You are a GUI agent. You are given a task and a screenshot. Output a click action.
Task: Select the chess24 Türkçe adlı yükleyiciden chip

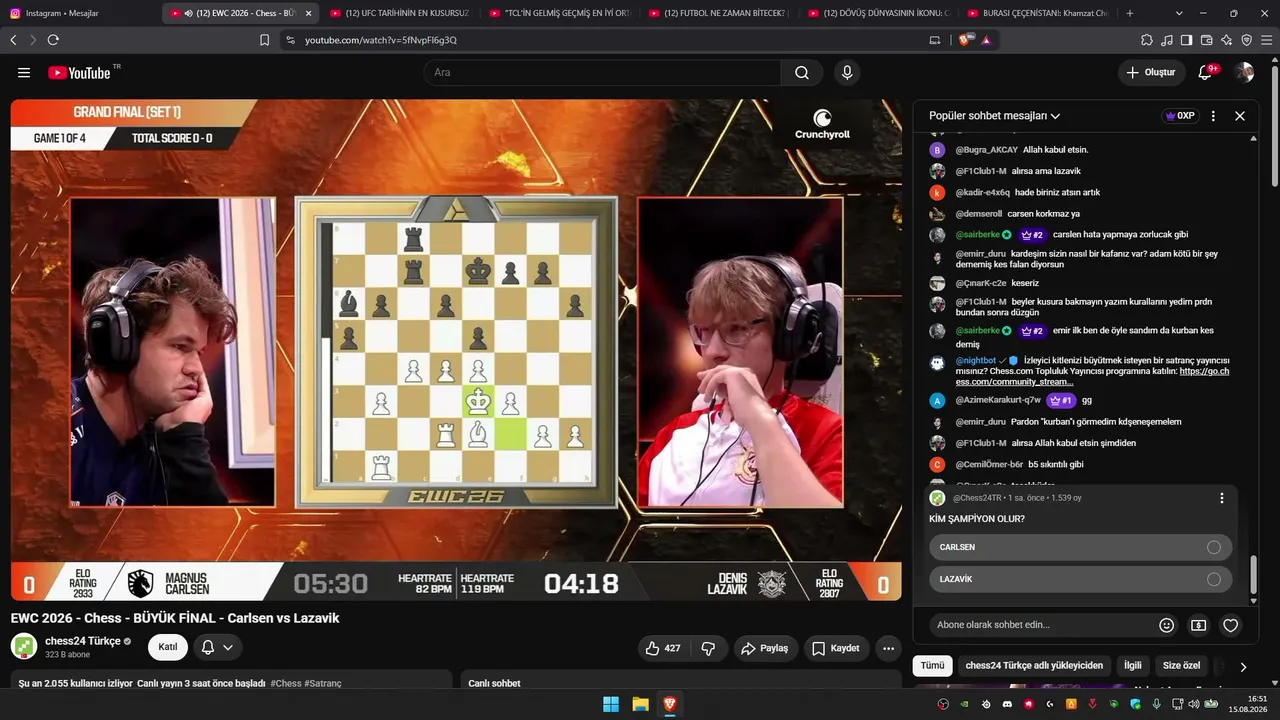[1034, 666]
